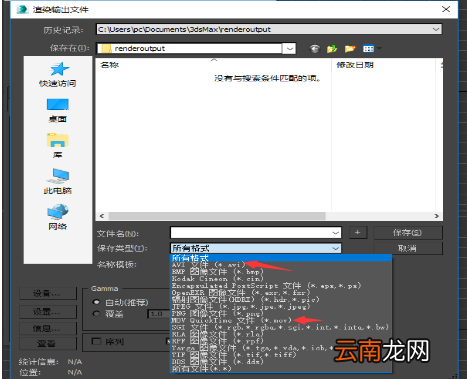Image resolution: width=467 pixels, height=379 pixels.
Task: Create a new folder in renderoutput
Action: coord(350,49)
